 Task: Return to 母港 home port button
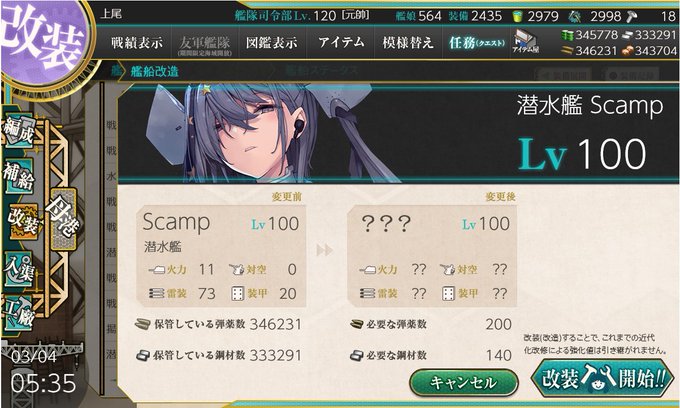[63, 219]
